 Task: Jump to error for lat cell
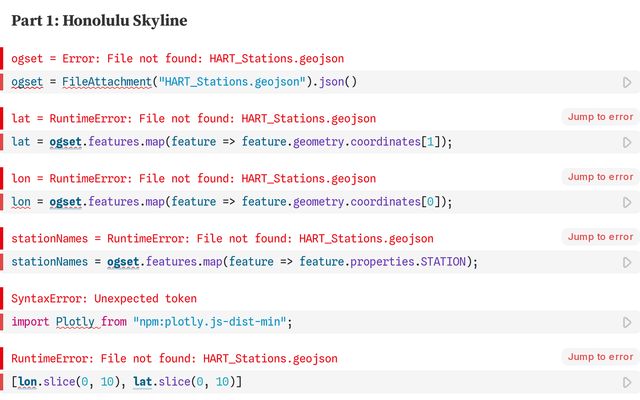pos(600,117)
